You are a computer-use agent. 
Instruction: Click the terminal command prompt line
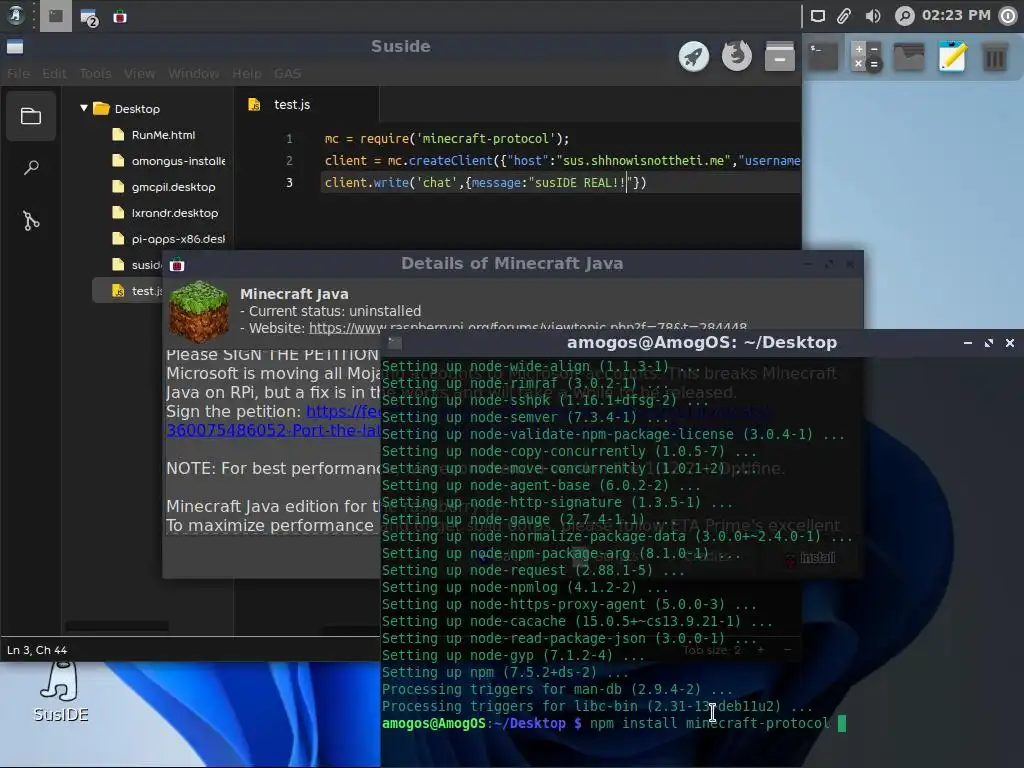click(x=614, y=724)
